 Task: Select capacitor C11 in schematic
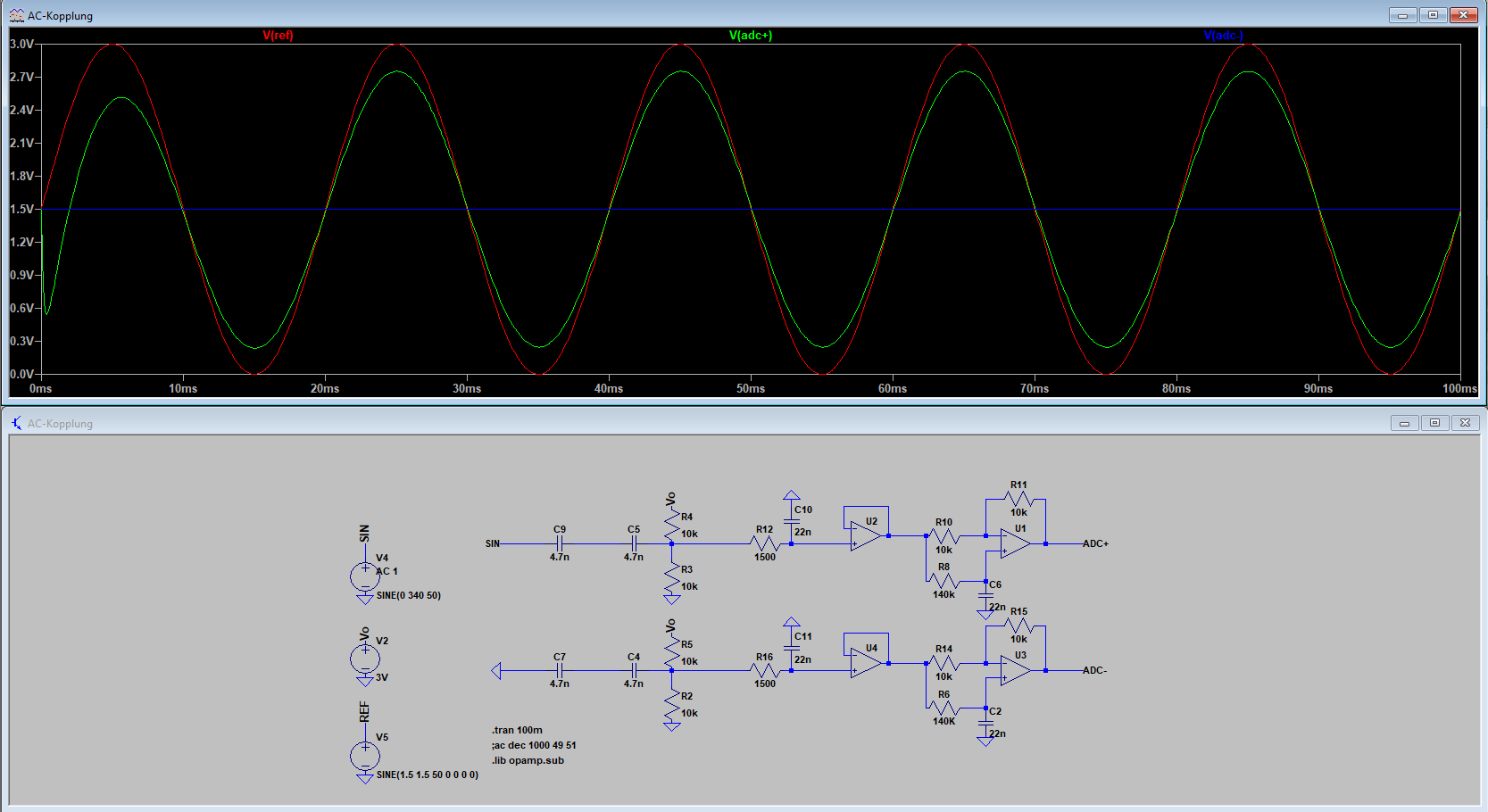(792, 648)
